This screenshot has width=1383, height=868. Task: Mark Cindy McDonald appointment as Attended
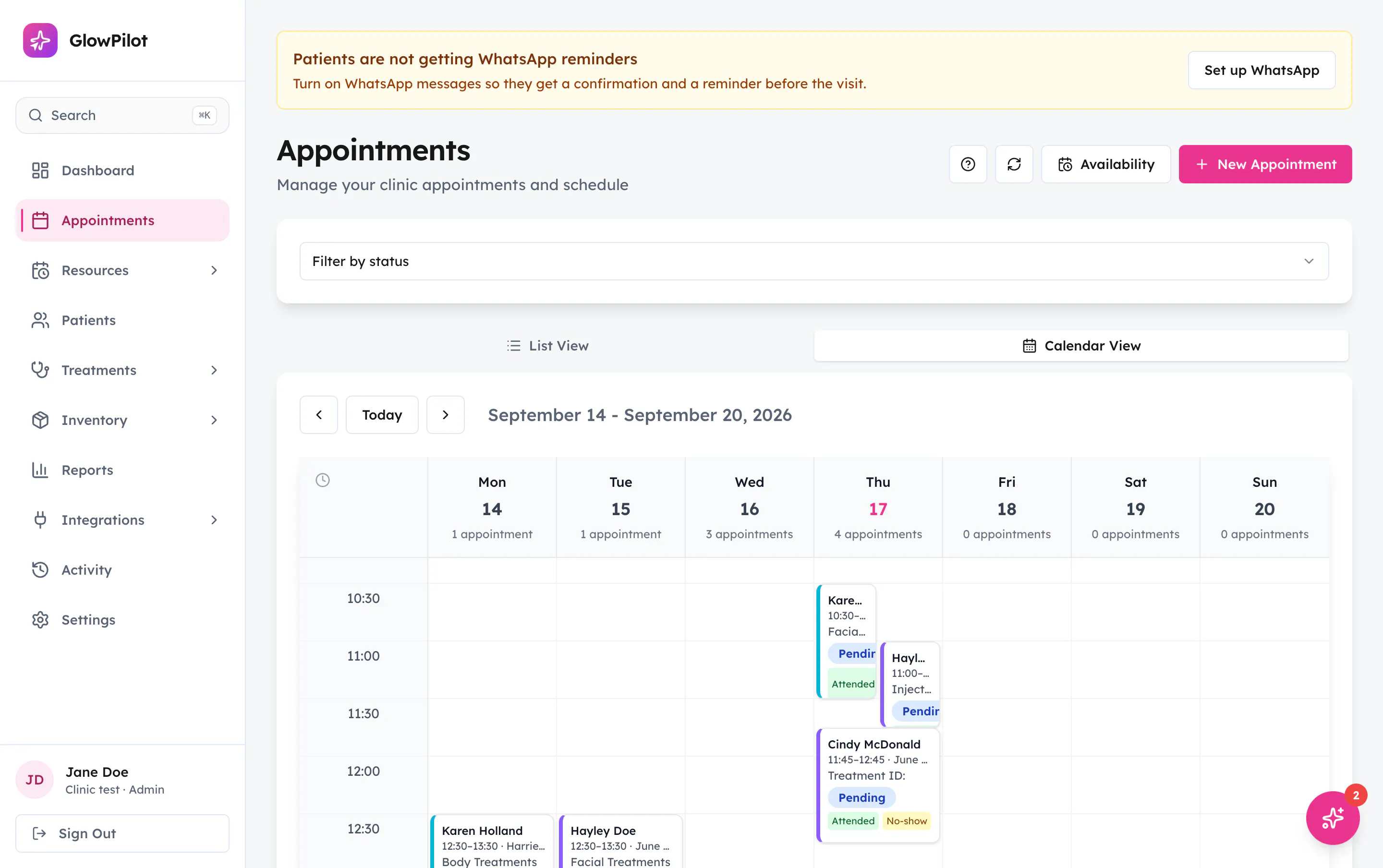click(x=853, y=821)
